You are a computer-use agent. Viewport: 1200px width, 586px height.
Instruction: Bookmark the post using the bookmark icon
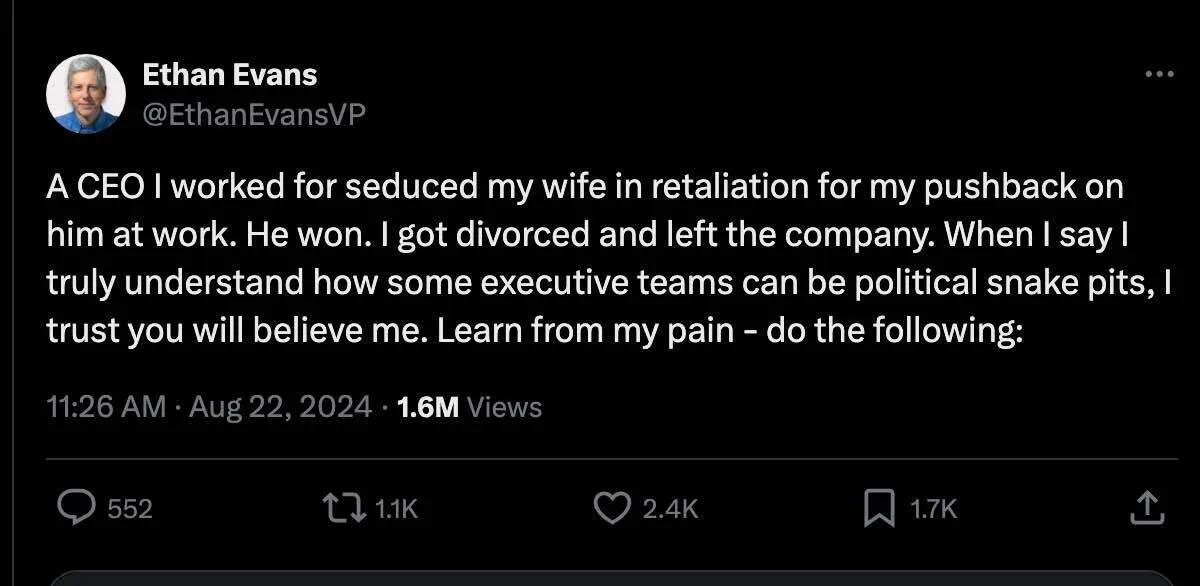click(878, 508)
